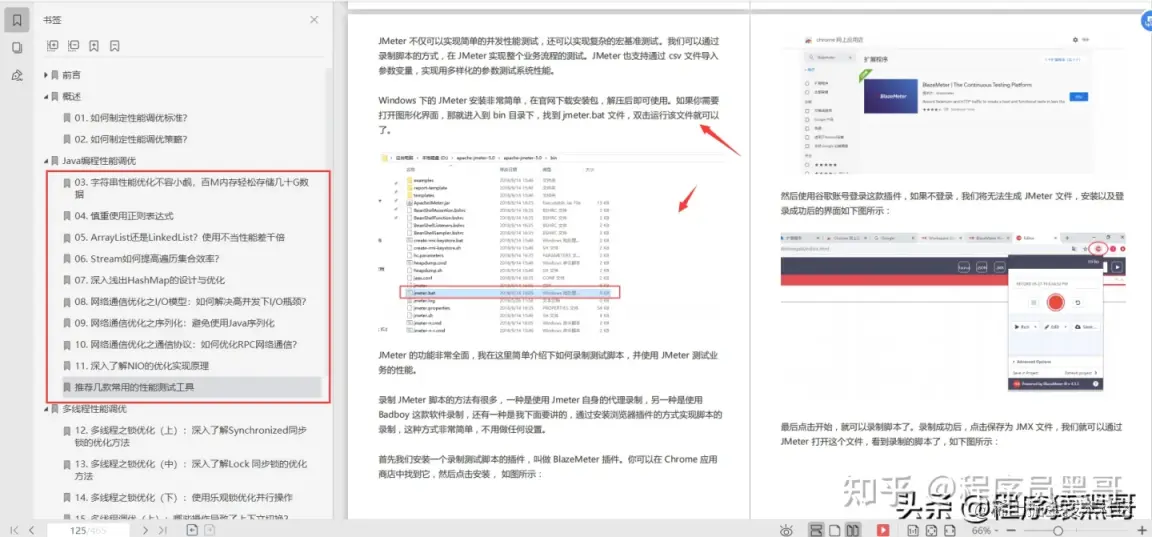The height and width of the screenshot is (537, 1152).
Task: Switch to continuous scrolling layout
Action: 816,530
